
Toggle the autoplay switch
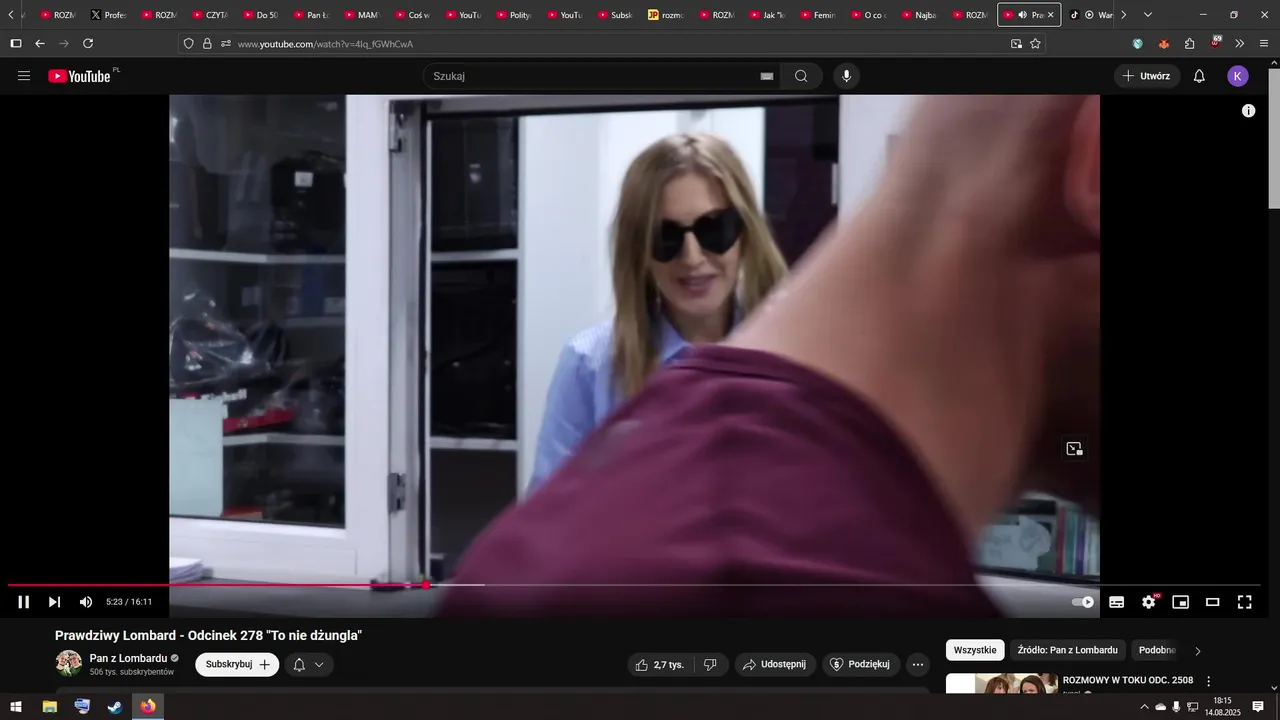[1083, 602]
